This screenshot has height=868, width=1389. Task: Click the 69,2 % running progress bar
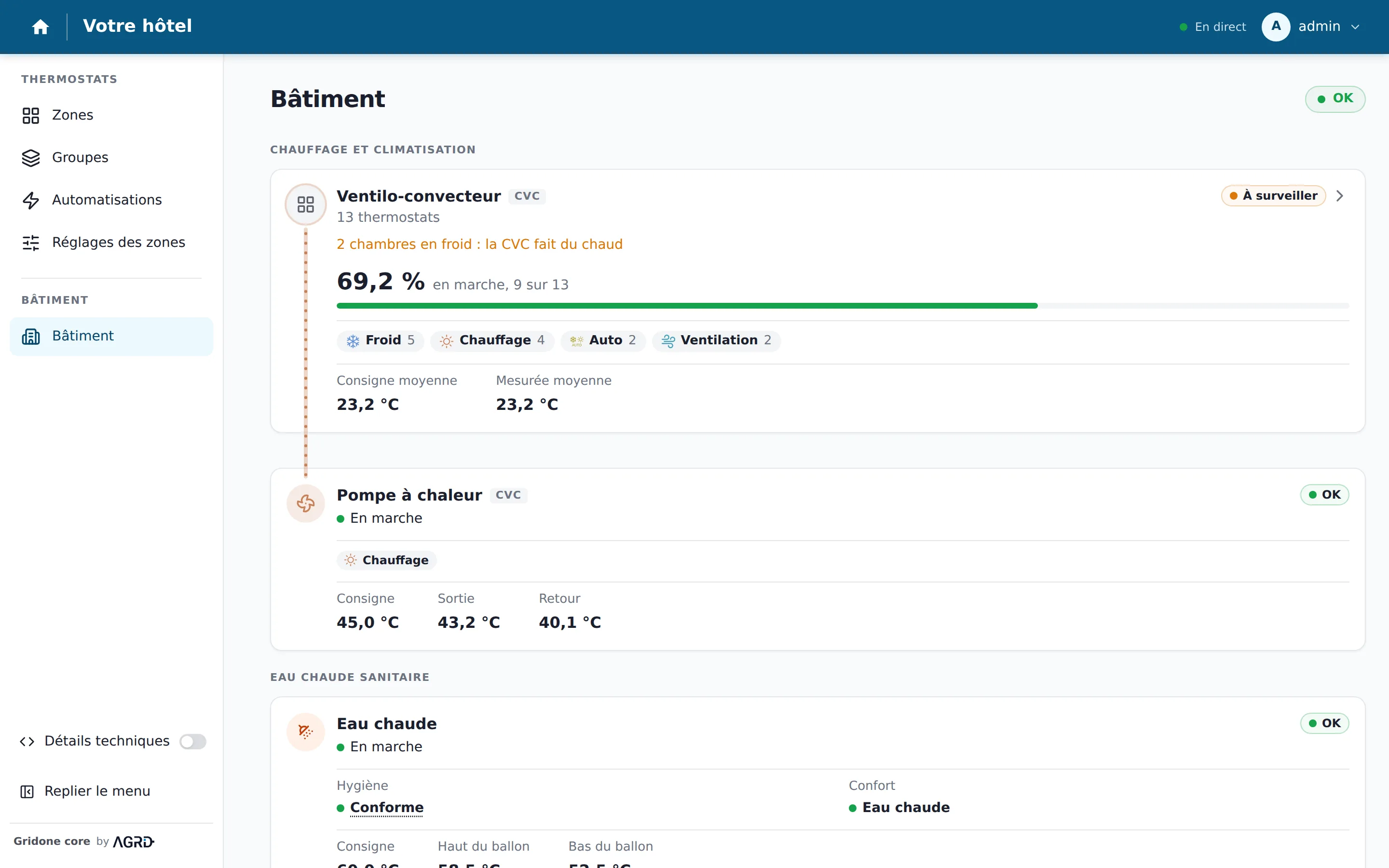pyautogui.click(x=843, y=306)
